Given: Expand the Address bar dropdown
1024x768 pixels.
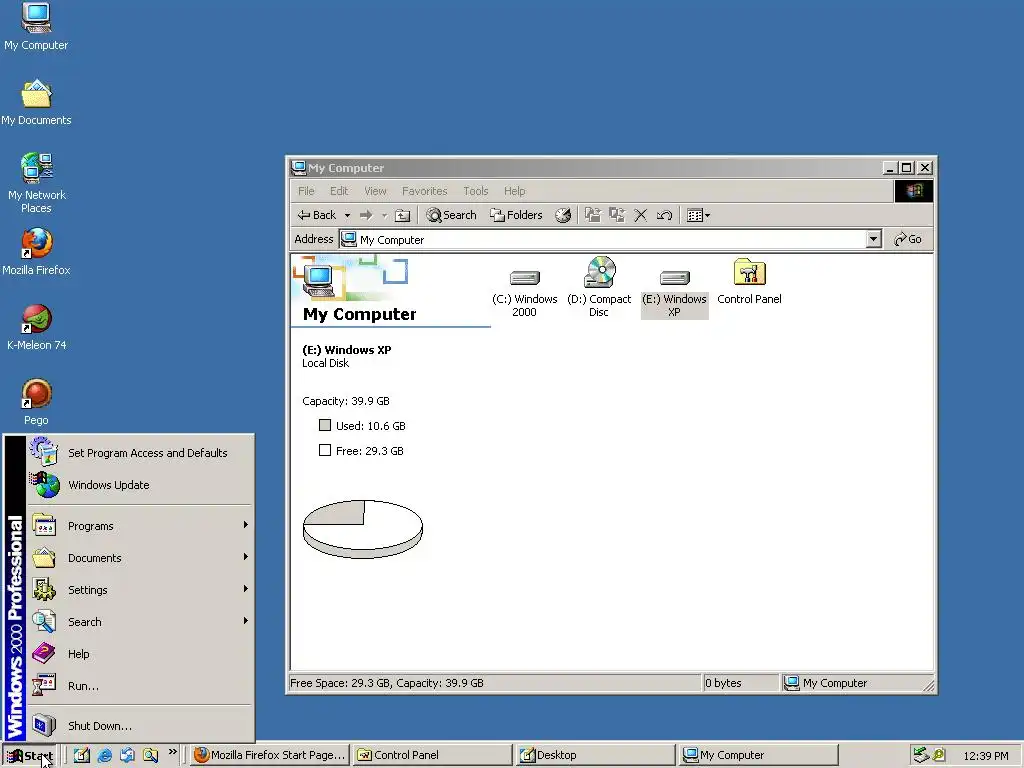Looking at the screenshot, I should [874, 239].
